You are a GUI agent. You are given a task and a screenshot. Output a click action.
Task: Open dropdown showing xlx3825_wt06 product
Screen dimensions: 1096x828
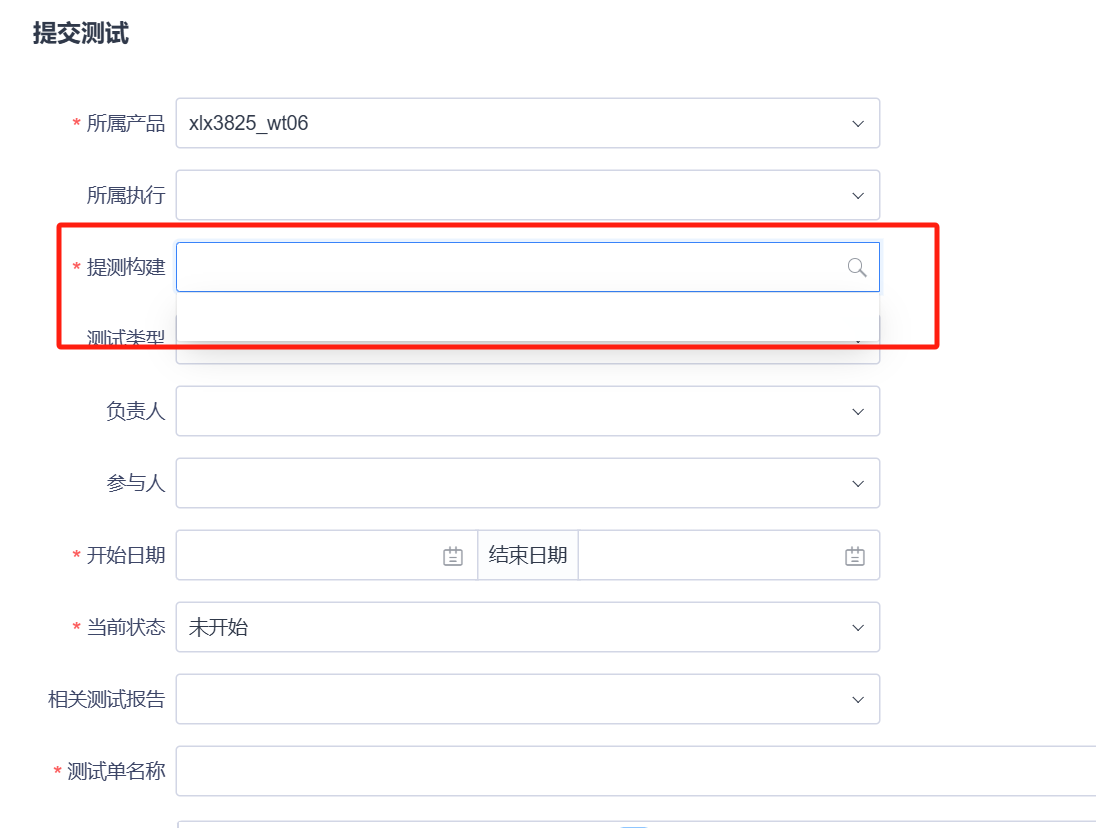(x=500, y=124)
